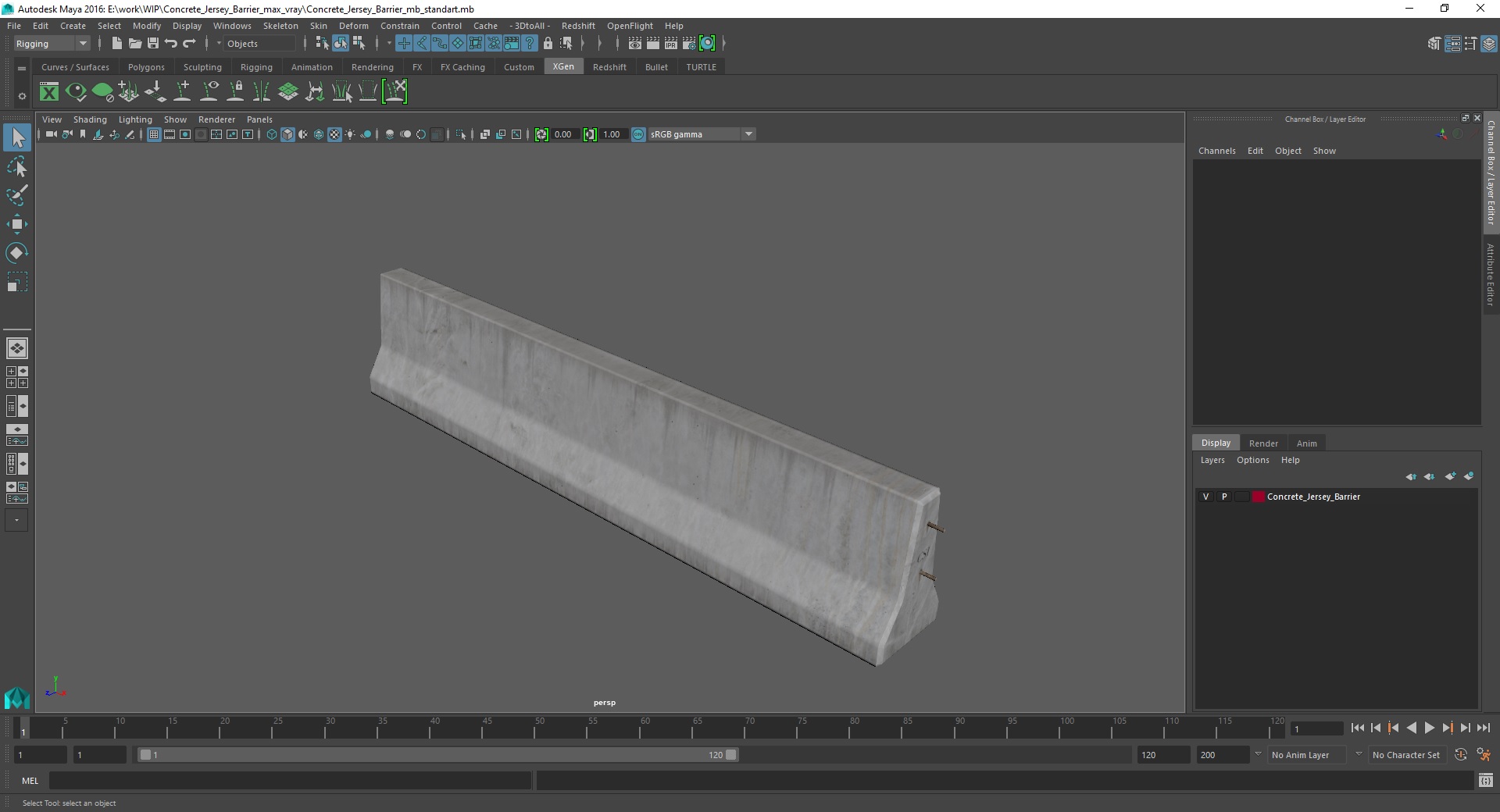Click the New Scene icon
Image resolution: width=1500 pixels, height=812 pixels.
[116, 44]
